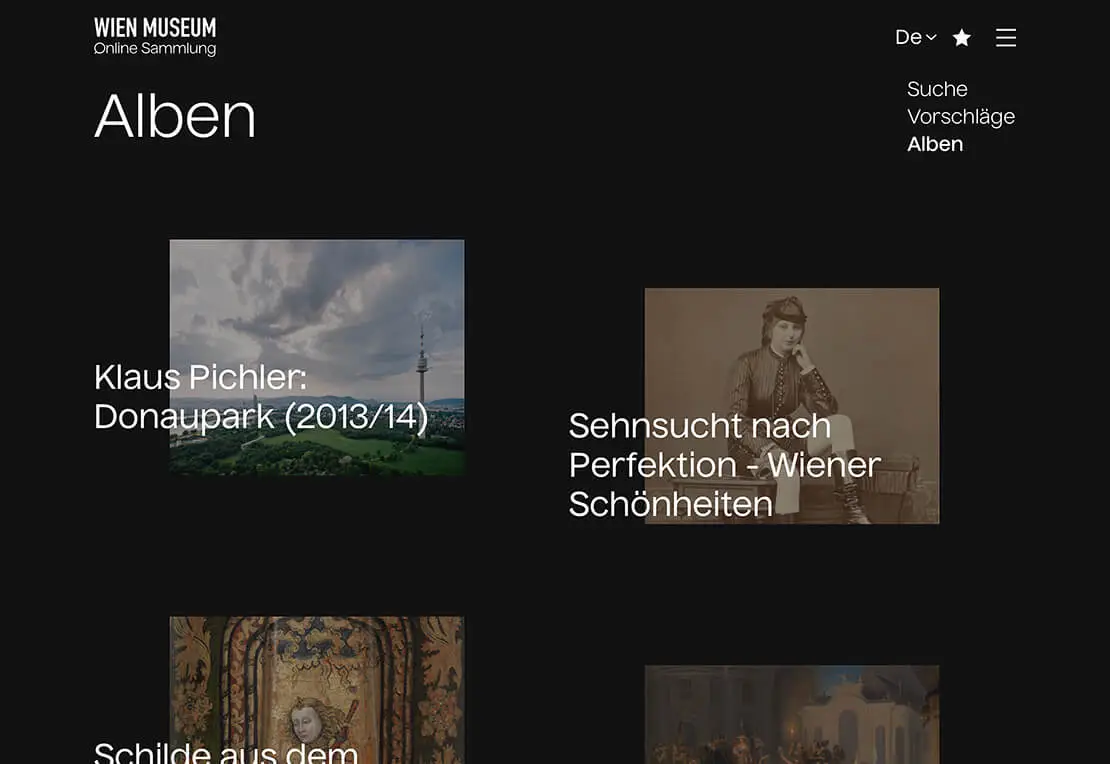Click the Sehnsucht nach Perfektion title text
Viewport: 1110px width, 764px height.
[x=724, y=465]
